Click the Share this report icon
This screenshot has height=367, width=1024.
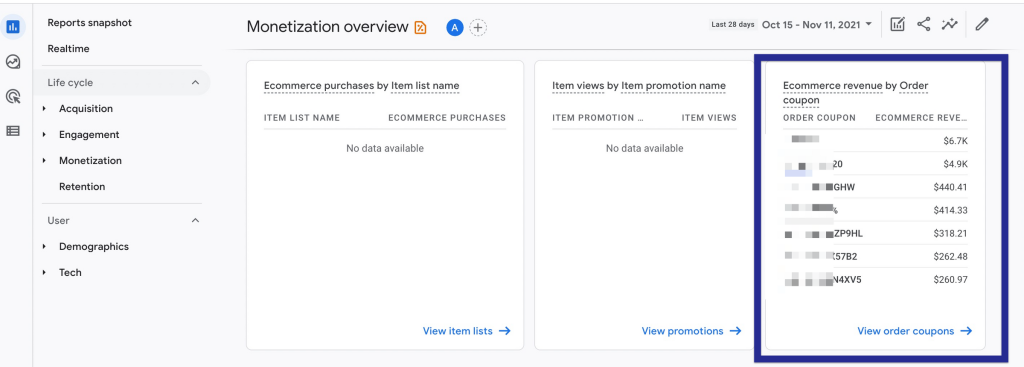923,25
